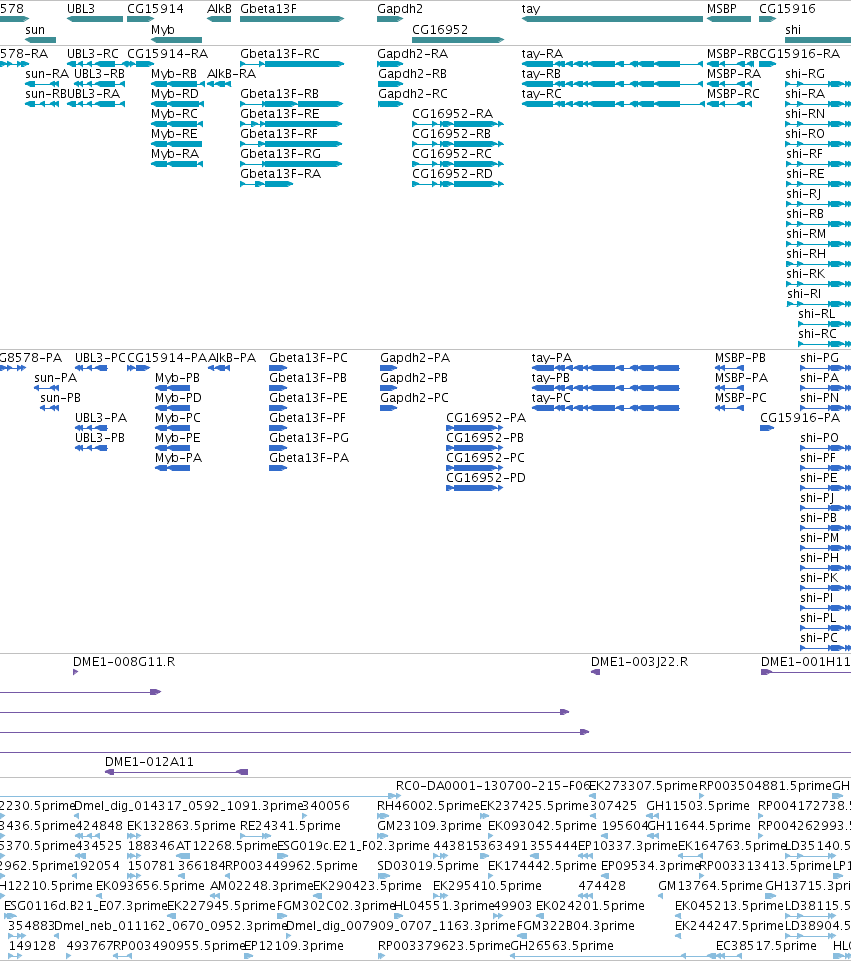This screenshot has height=961, width=851.
Task: Select the UBL3 gene glyph
Action: click(x=95, y=19)
